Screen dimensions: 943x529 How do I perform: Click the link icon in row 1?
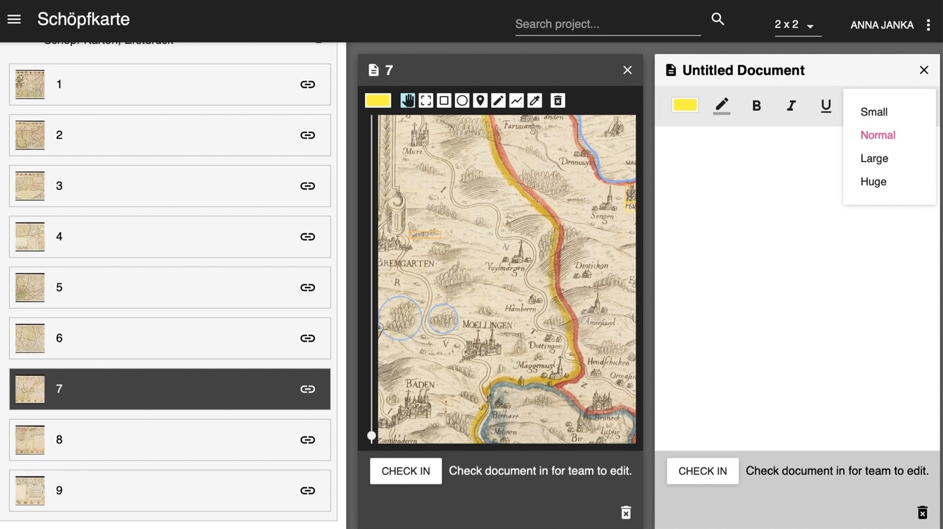tap(307, 84)
